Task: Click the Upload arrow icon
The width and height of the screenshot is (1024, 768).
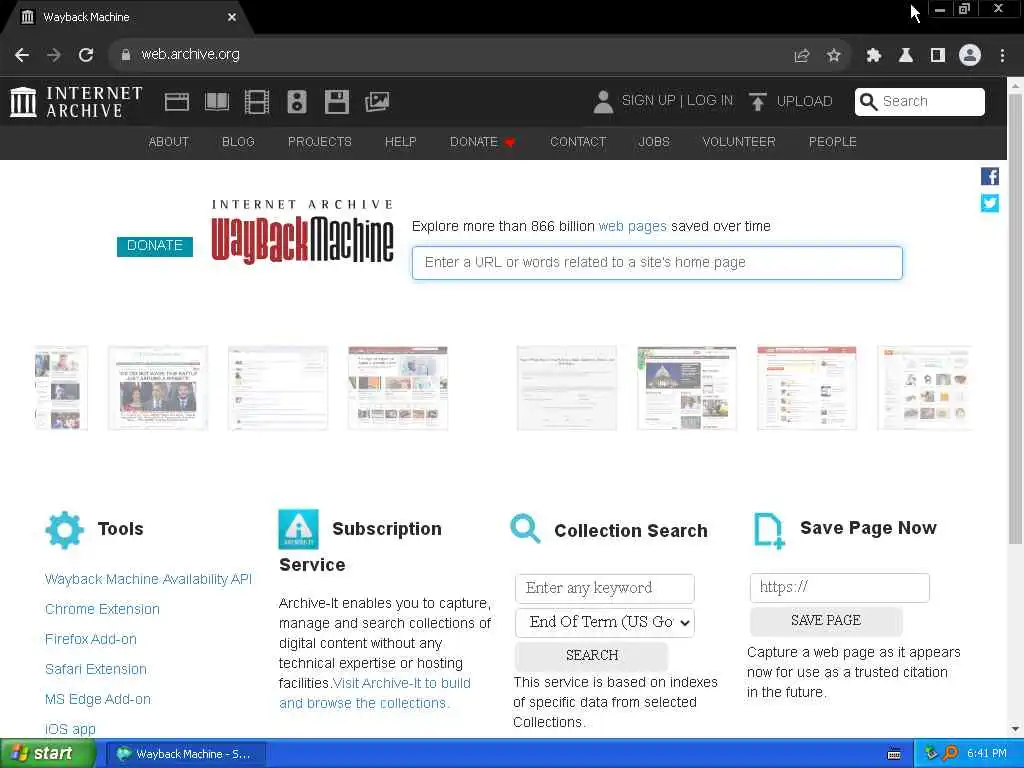Action: [758, 102]
